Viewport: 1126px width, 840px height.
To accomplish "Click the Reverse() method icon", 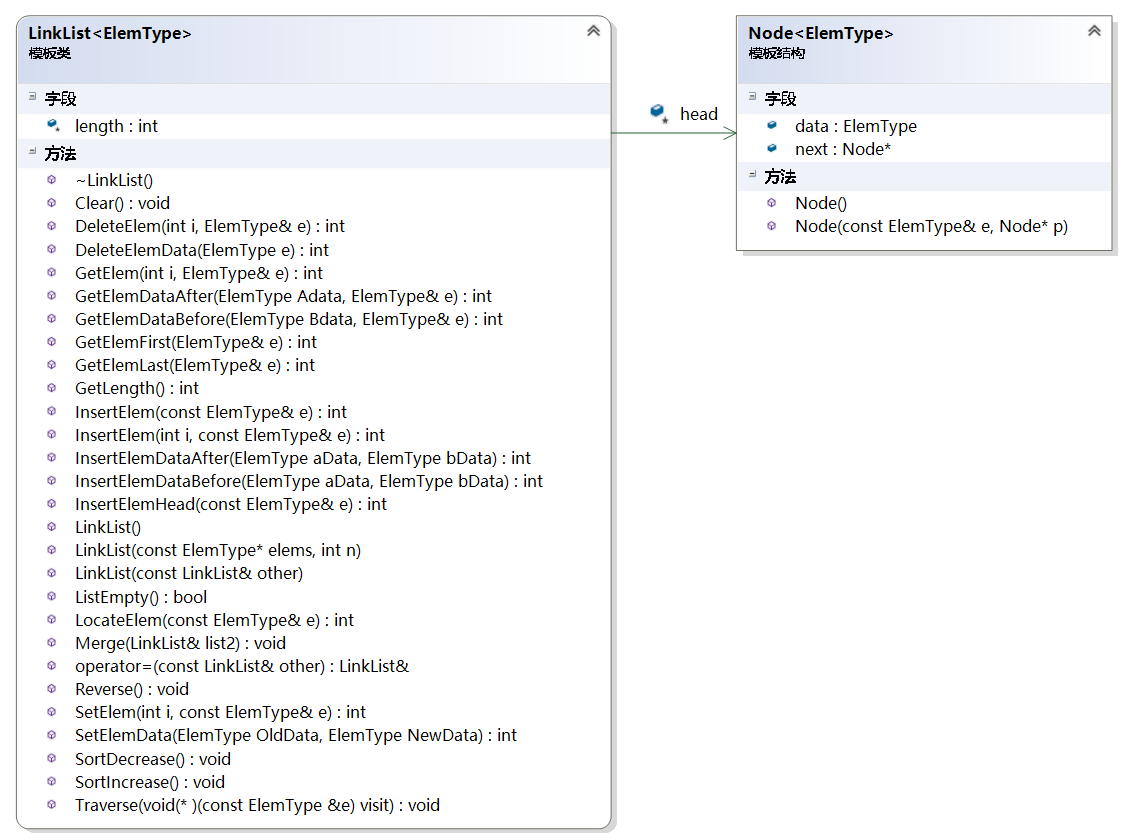I will pyautogui.click(x=52, y=689).
